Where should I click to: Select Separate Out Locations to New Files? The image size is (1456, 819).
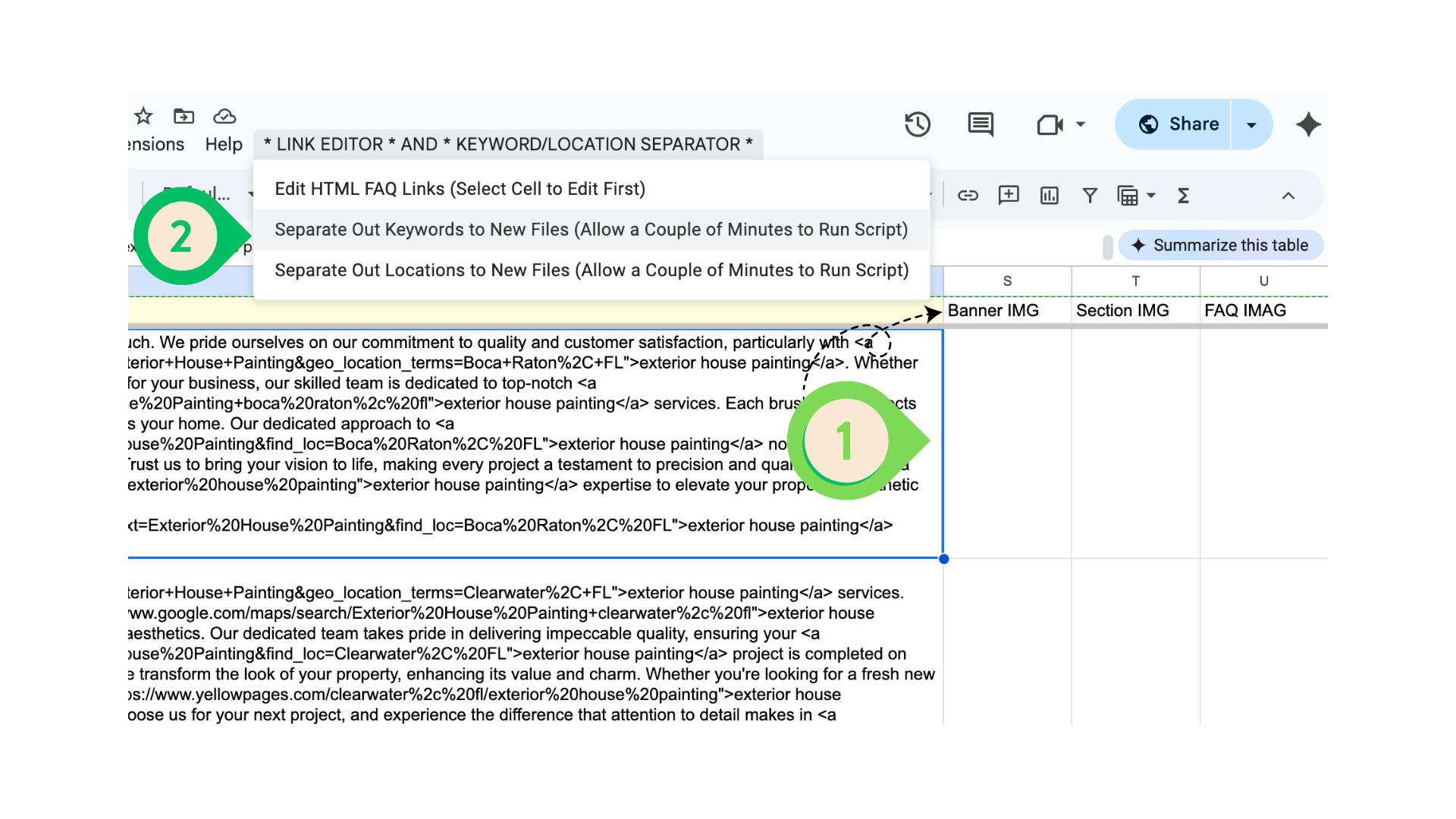(x=591, y=270)
